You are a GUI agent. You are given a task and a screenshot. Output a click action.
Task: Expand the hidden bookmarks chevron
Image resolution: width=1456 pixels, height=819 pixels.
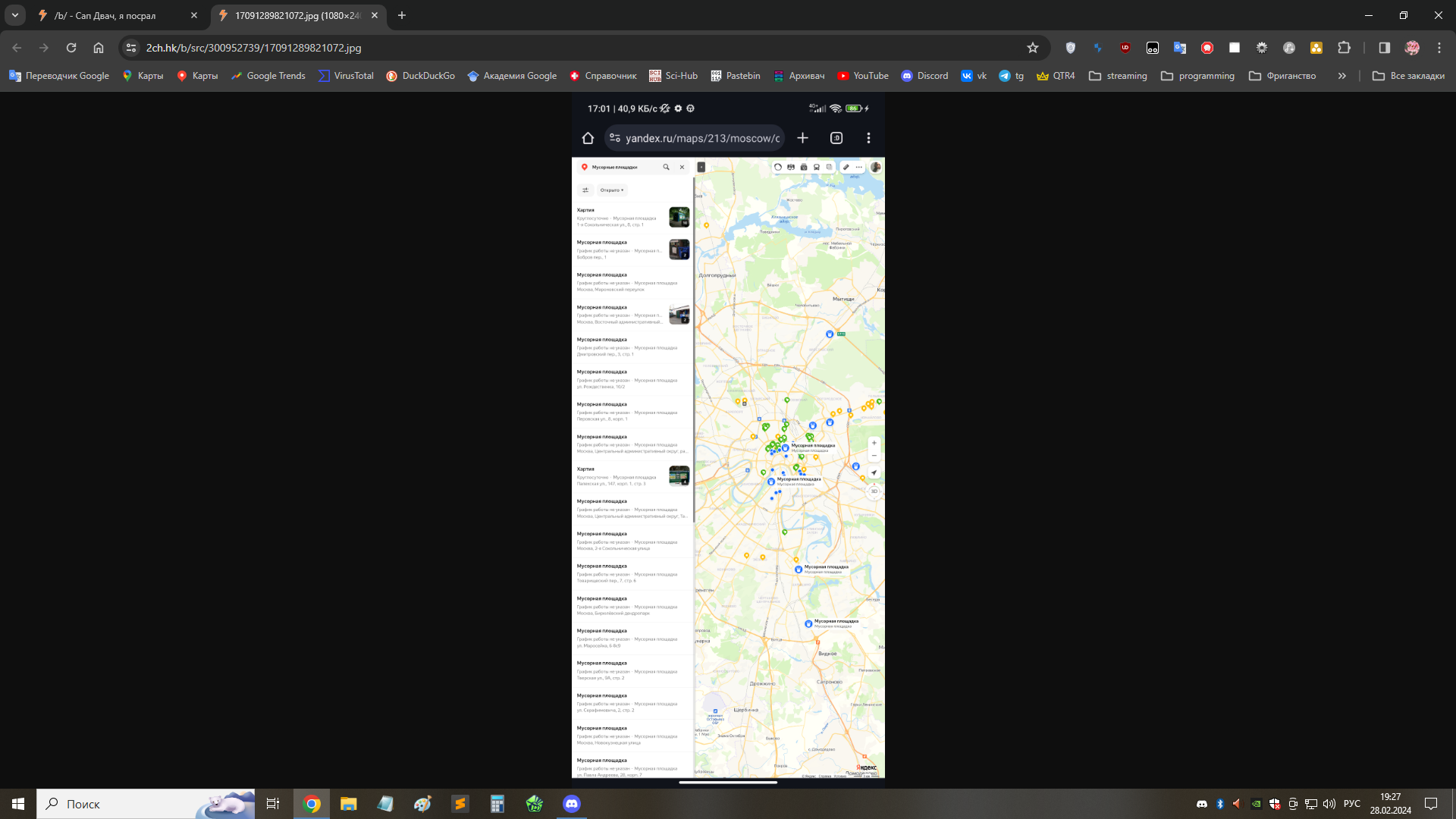(1342, 76)
